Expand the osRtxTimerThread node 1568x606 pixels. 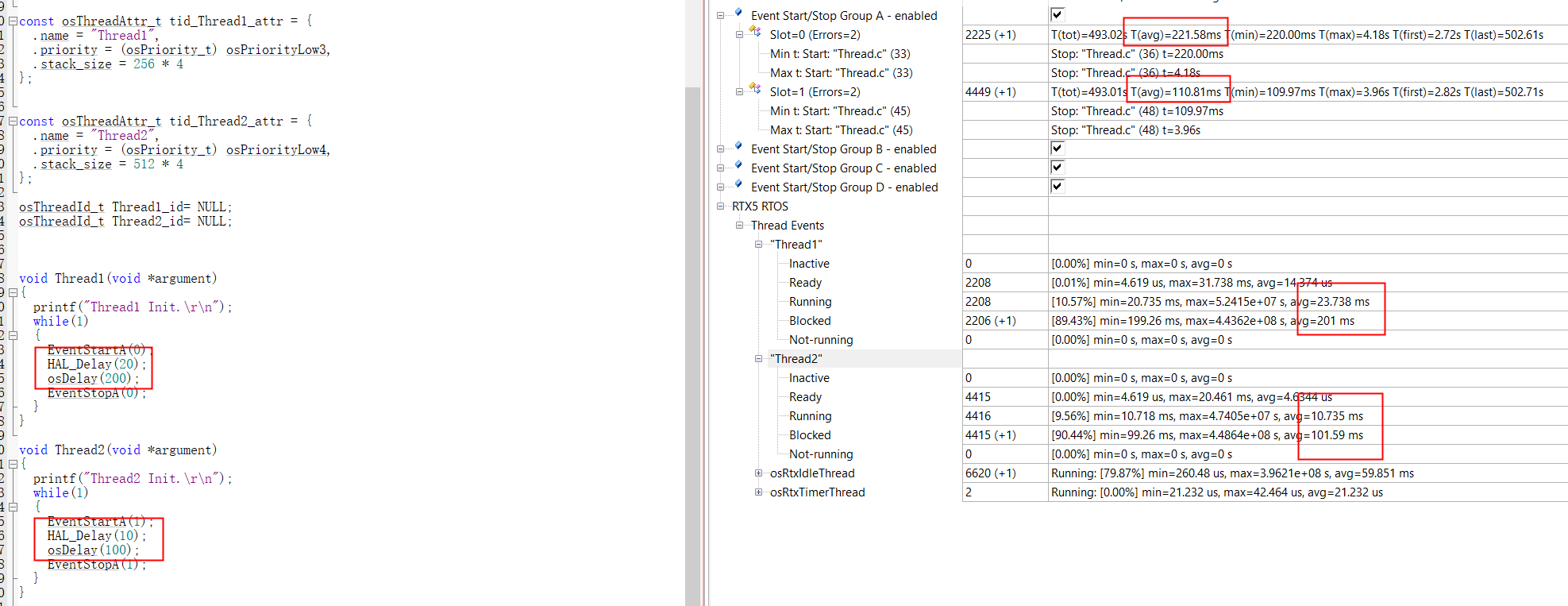pos(758,492)
